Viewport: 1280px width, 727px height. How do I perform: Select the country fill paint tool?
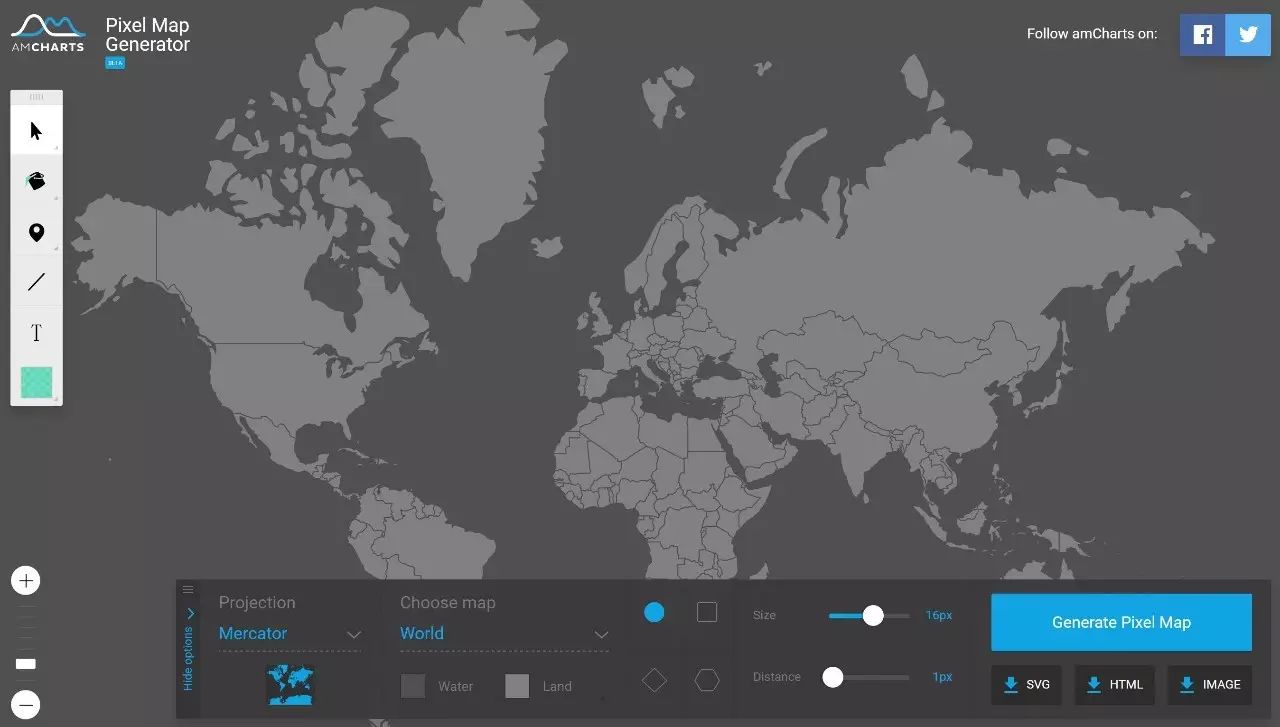(36, 181)
